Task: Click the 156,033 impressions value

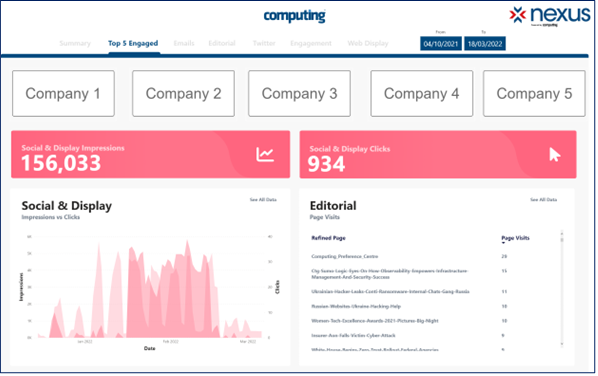Action: click(x=61, y=163)
